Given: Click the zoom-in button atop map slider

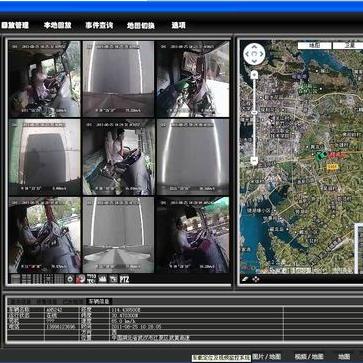Looking at the screenshot, I should pos(254,75).
